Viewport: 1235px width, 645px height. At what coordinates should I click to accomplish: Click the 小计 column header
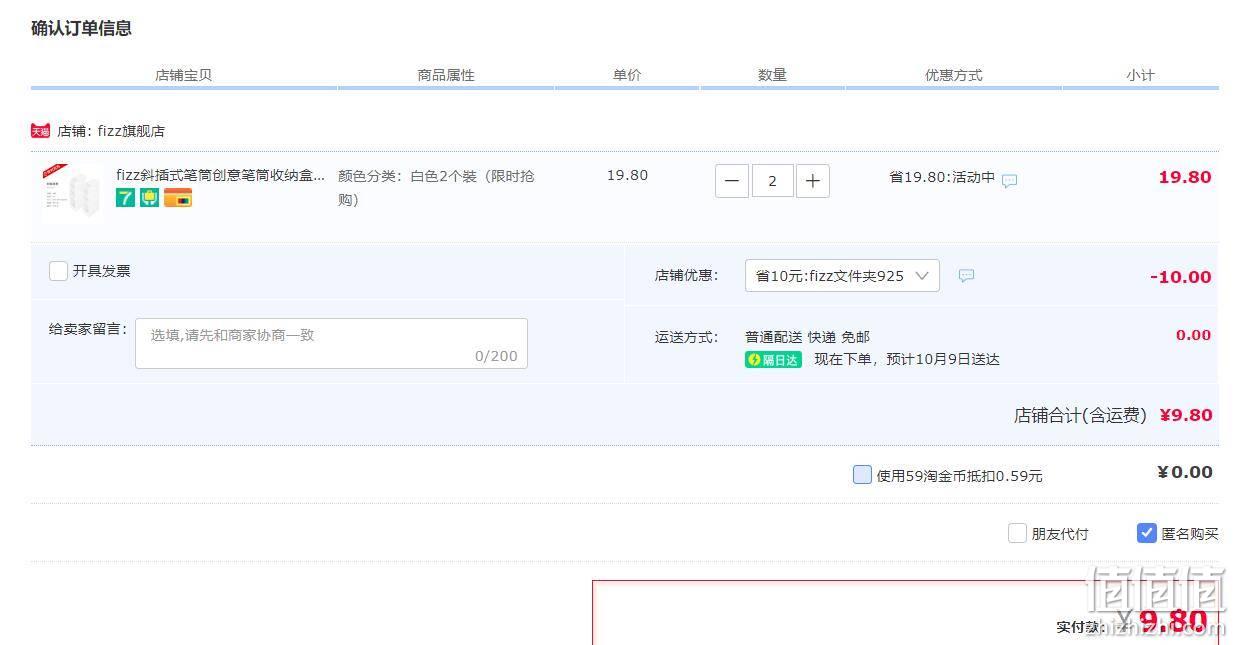(1140, 75)
